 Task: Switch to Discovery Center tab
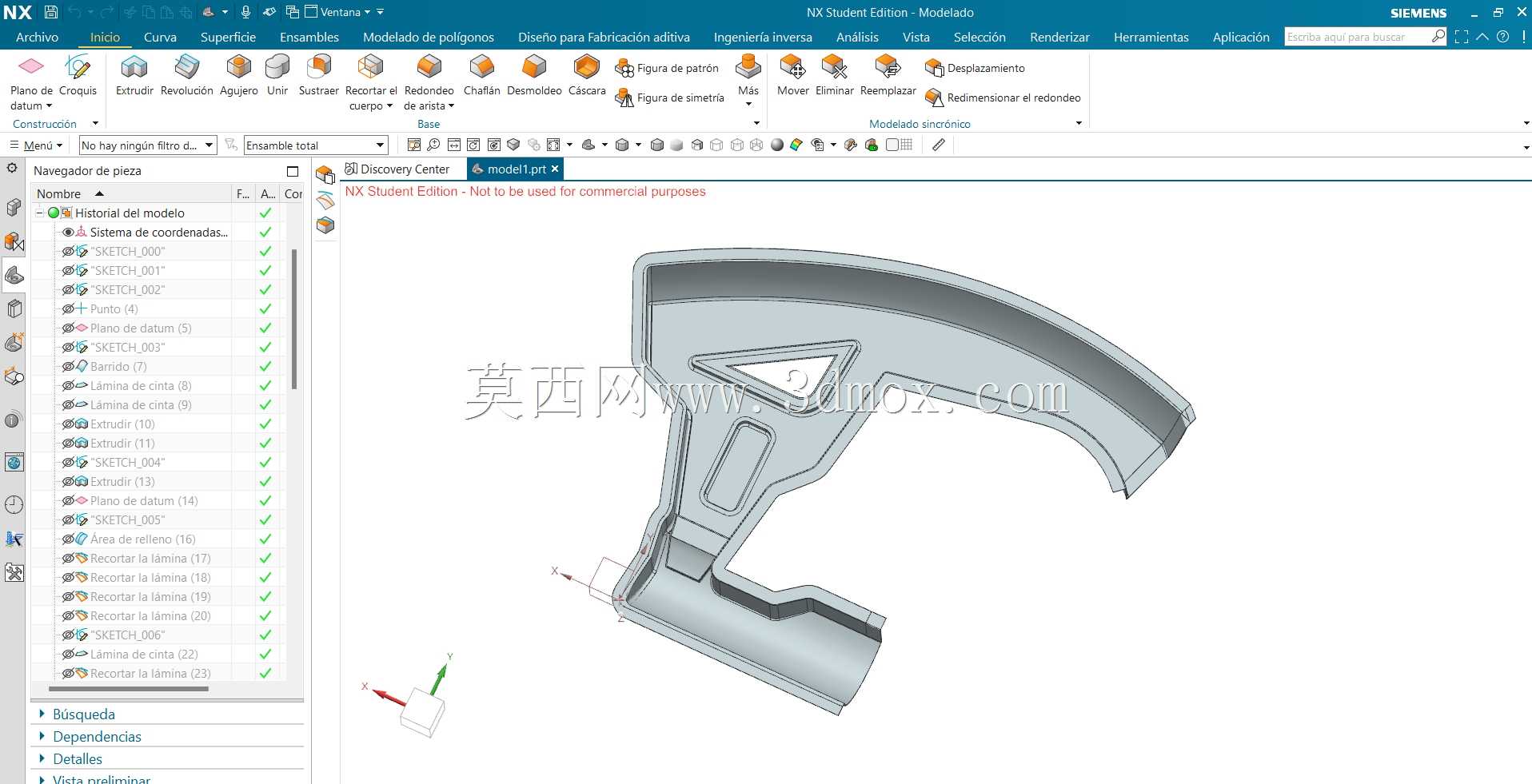(x=397, y=169)
